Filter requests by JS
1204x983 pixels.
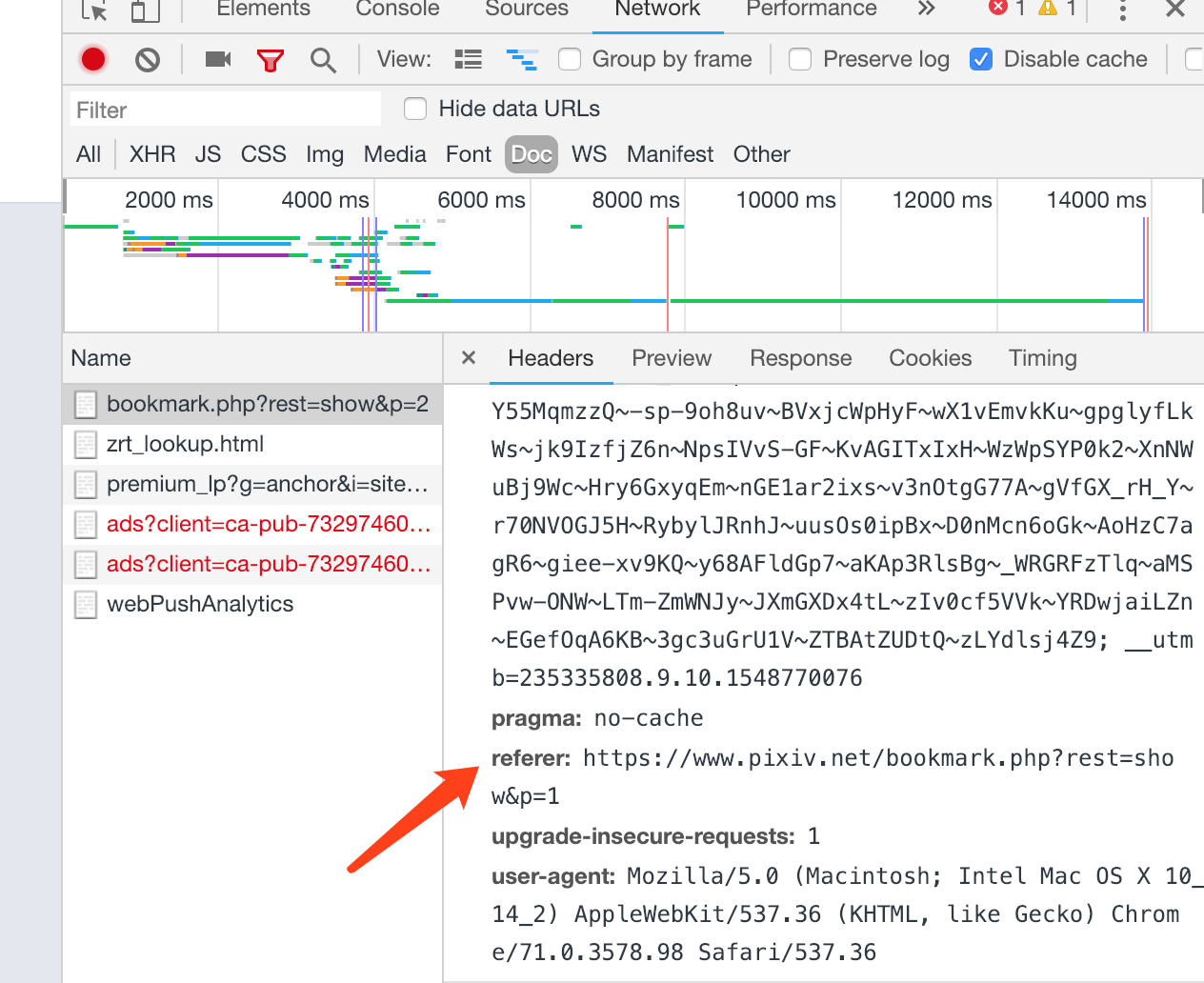[x=208, y=154]
